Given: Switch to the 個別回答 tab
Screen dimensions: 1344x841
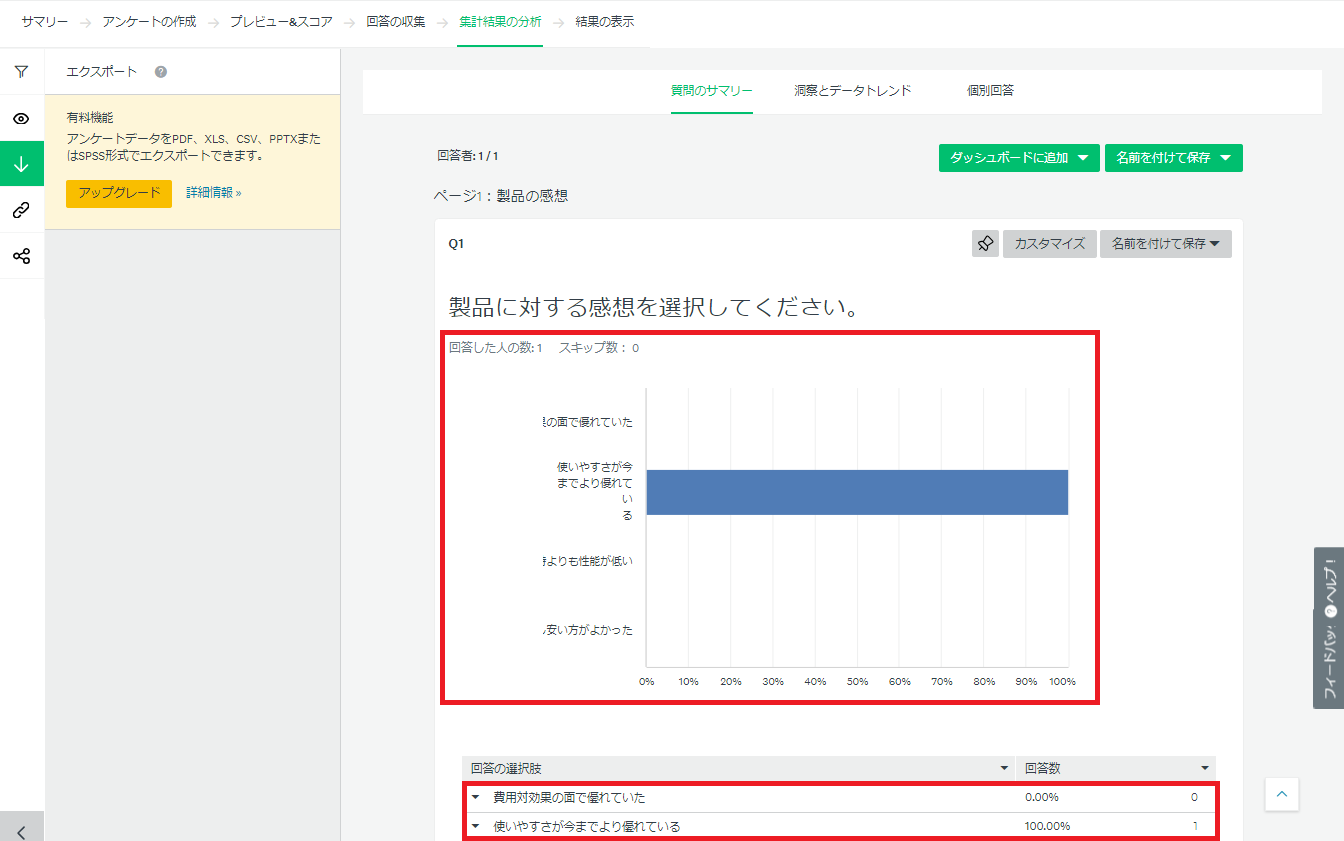Looking at the screenshot, I should [x=990, y=91].
